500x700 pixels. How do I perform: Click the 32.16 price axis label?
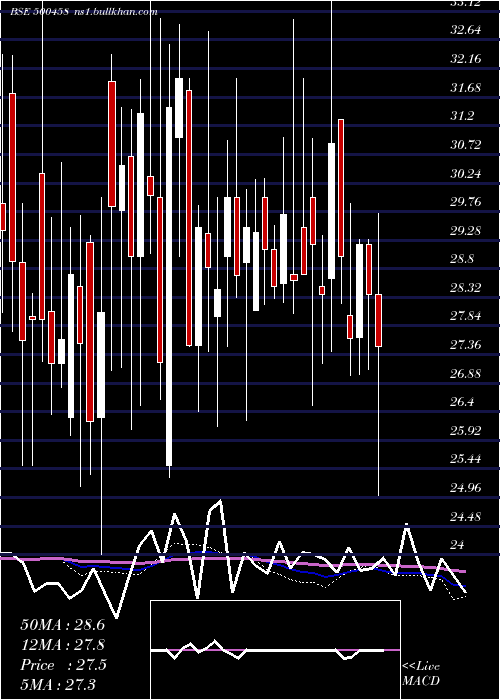(x=466, y=59)
